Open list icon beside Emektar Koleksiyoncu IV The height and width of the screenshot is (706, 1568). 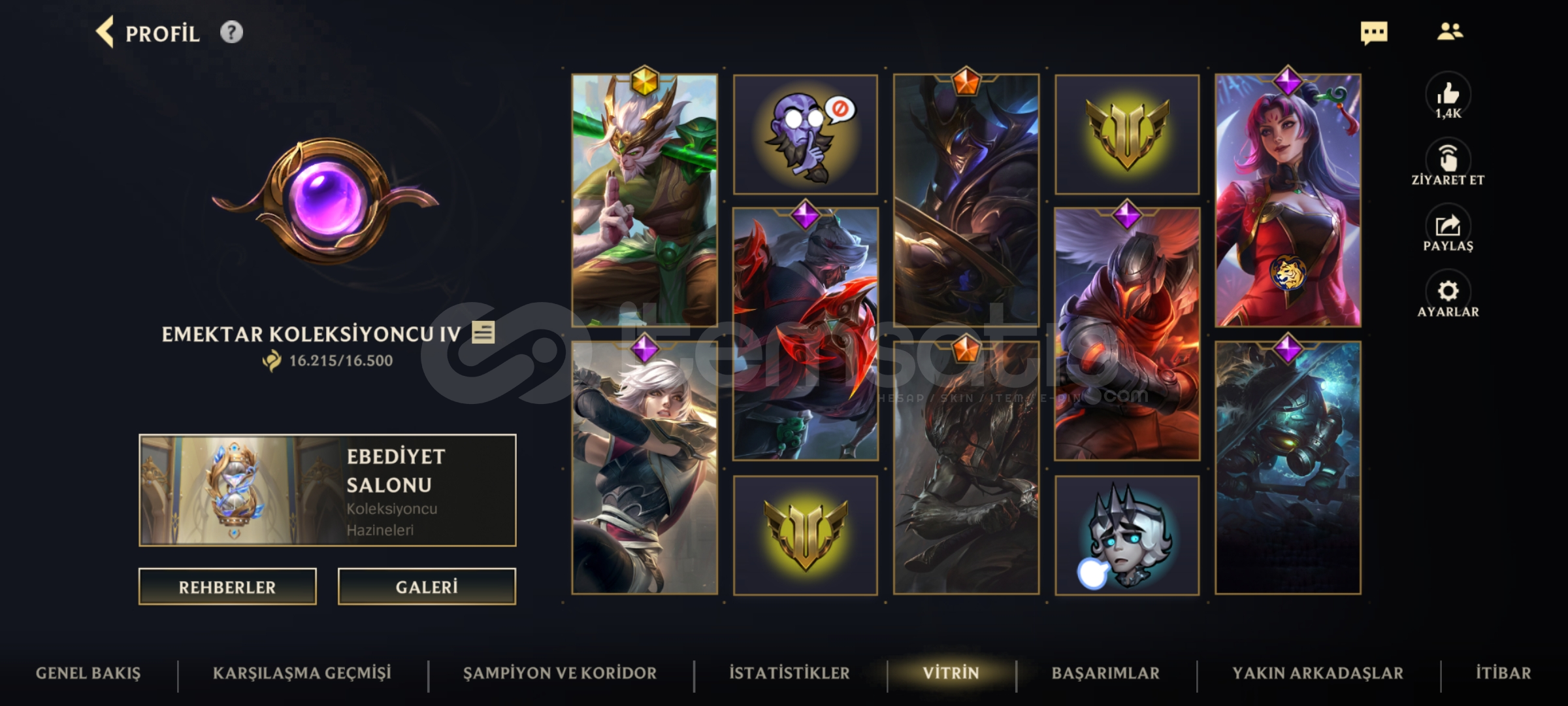click(x=483, y=333)
